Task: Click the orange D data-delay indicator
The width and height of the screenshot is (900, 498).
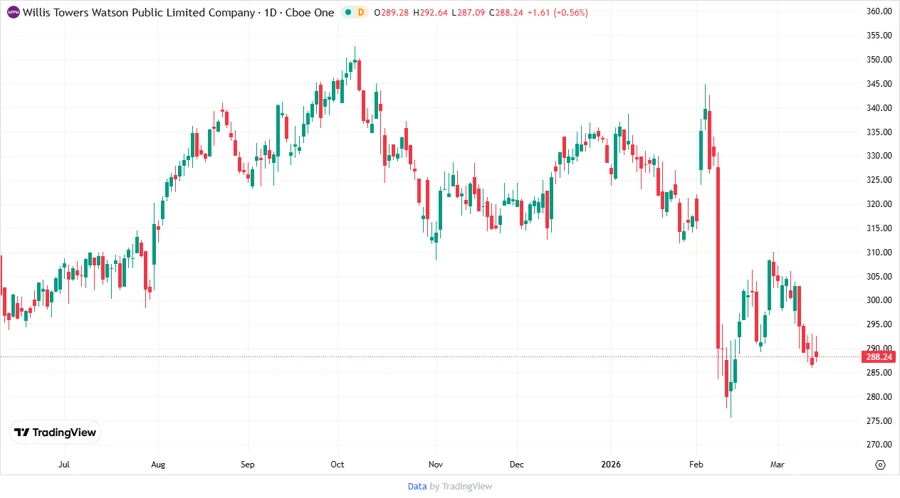Action: tap(361, 12)
